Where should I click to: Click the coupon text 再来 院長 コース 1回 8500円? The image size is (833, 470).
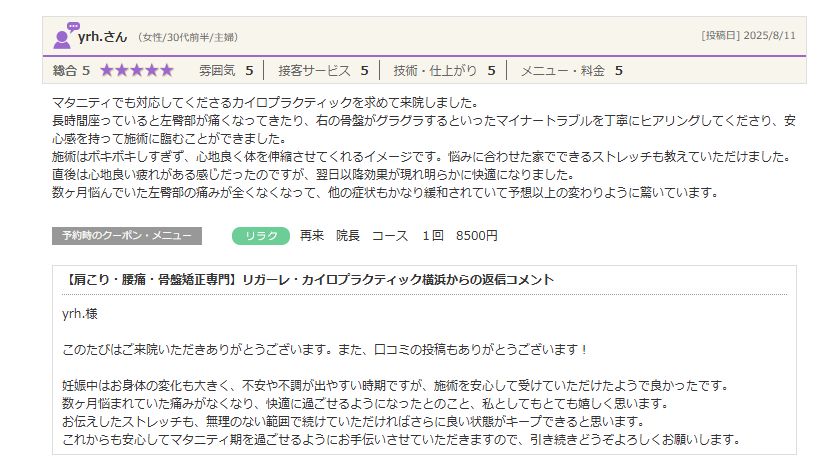click(x=398, y=236)
